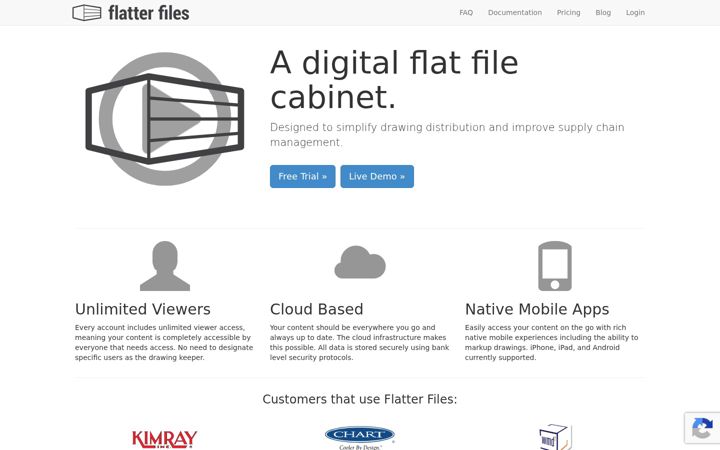Image resolution: width=720 pixels, height=450 pixels.
Task: Click 'Customers that use Flatter Files:' heading
Action: pos(360,399)
